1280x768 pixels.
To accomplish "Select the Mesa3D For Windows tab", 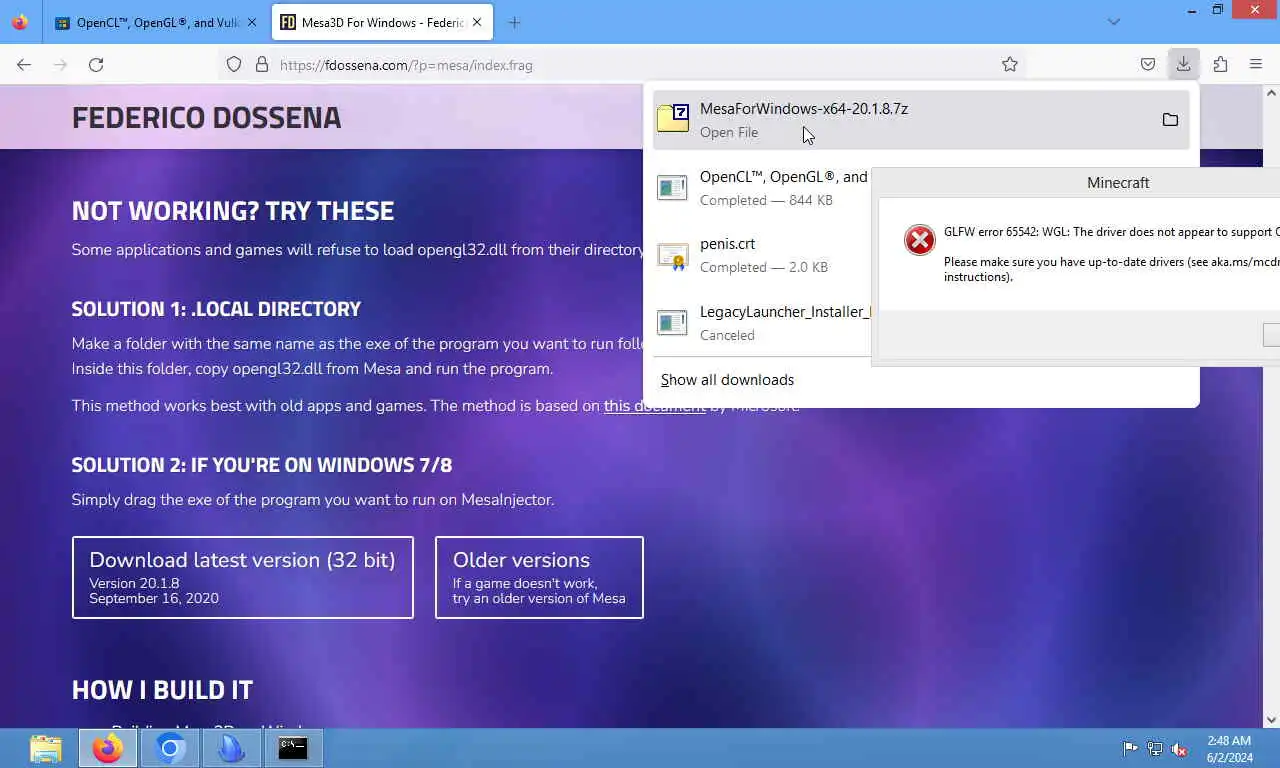I will 382,22.
